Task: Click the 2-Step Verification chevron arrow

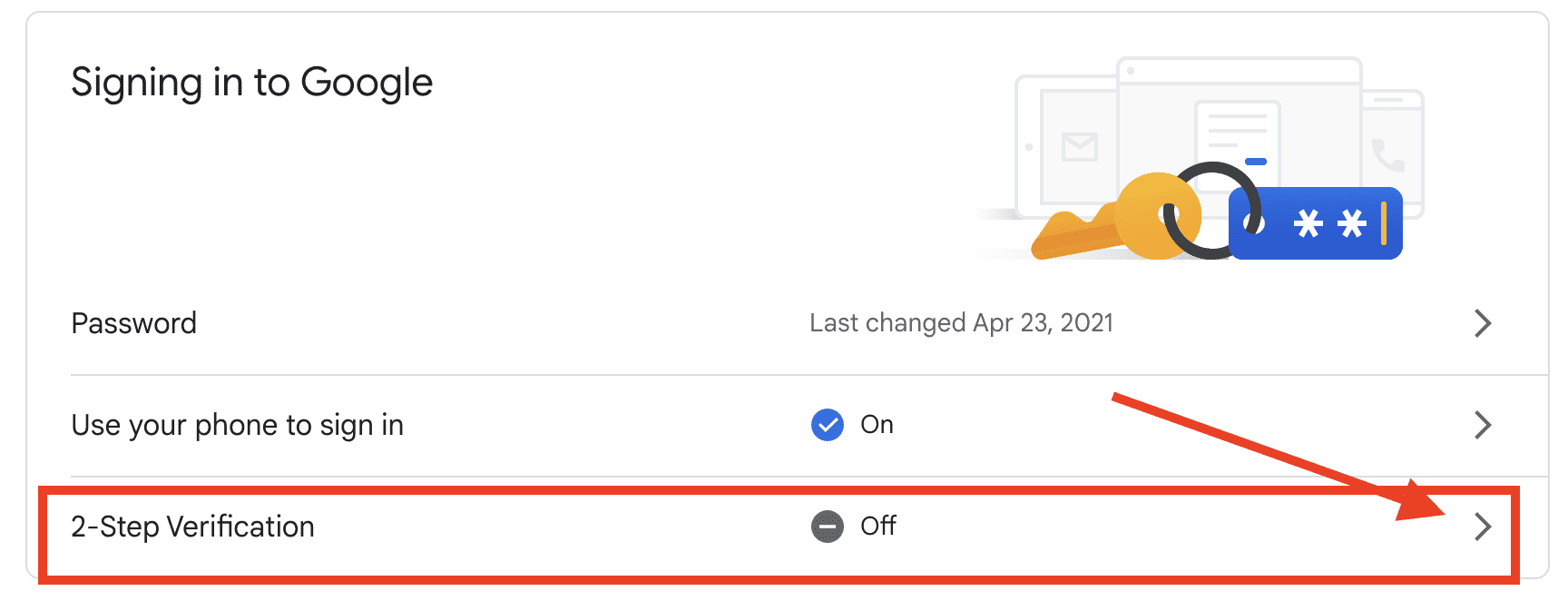Action: pos(1483,527)
